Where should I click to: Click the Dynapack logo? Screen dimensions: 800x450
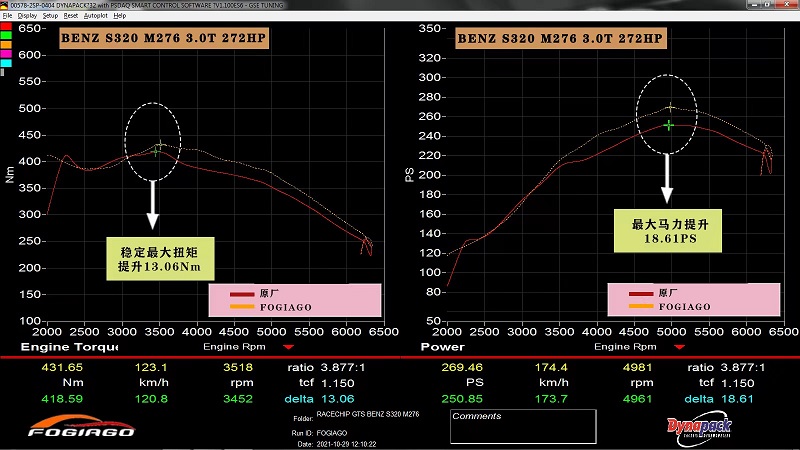tap(699, 428)
